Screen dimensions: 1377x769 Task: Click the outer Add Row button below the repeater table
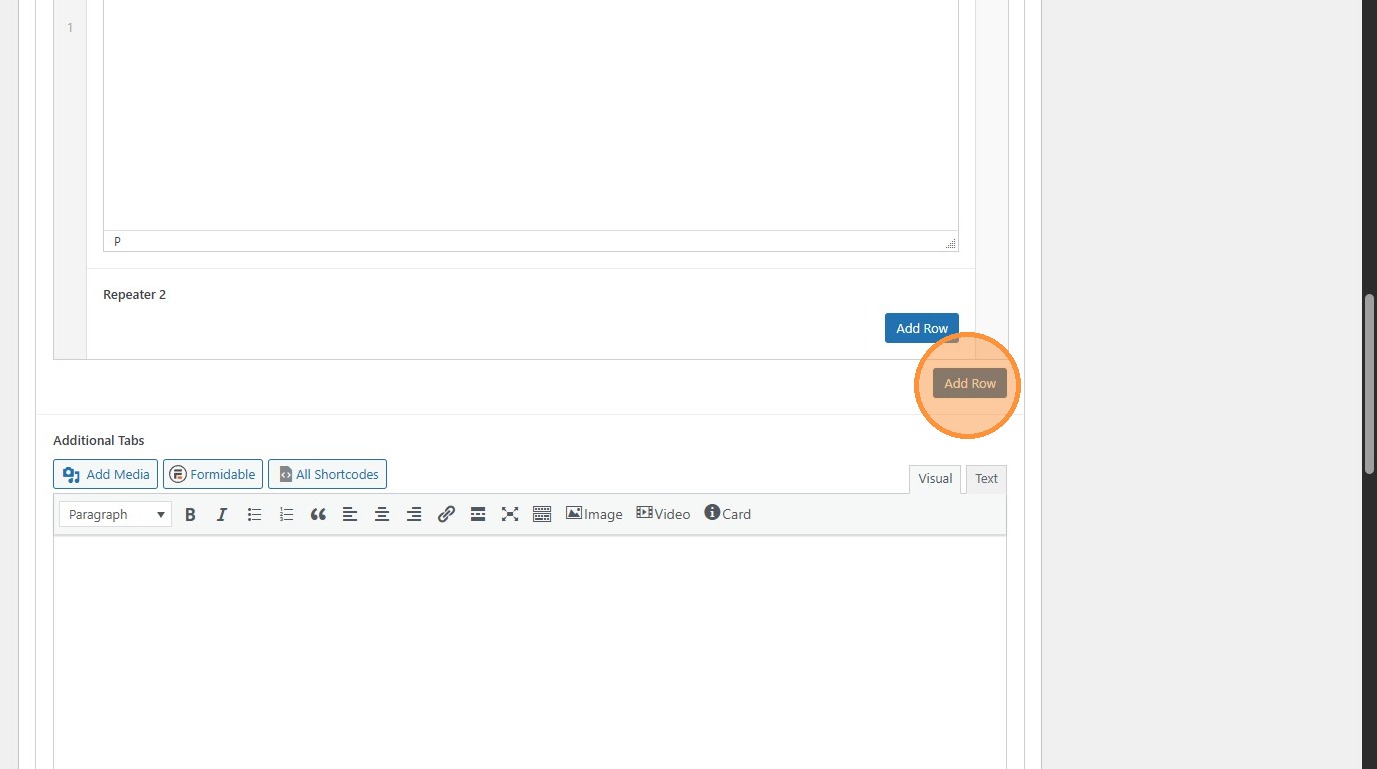970,383
